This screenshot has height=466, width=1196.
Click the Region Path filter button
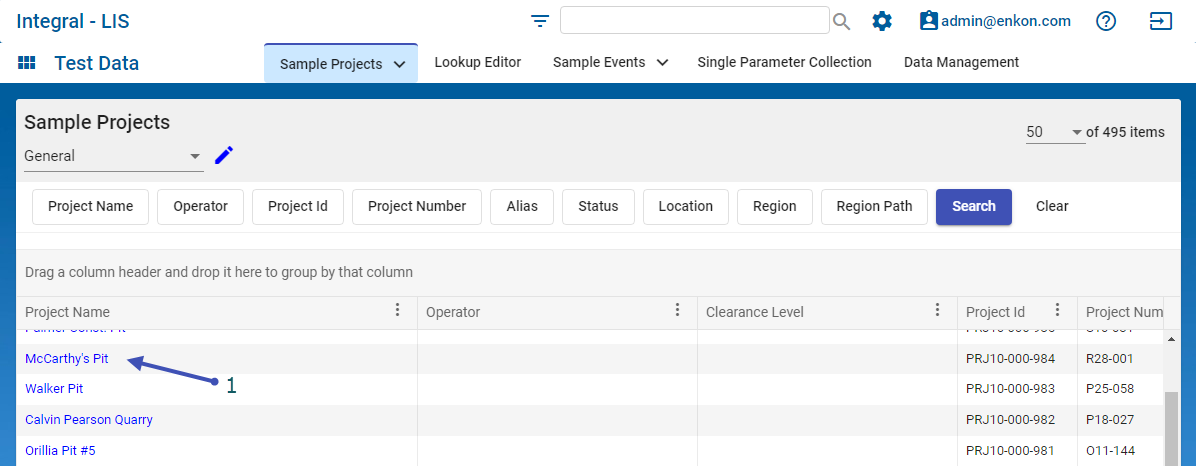click(x=874, y=206)
